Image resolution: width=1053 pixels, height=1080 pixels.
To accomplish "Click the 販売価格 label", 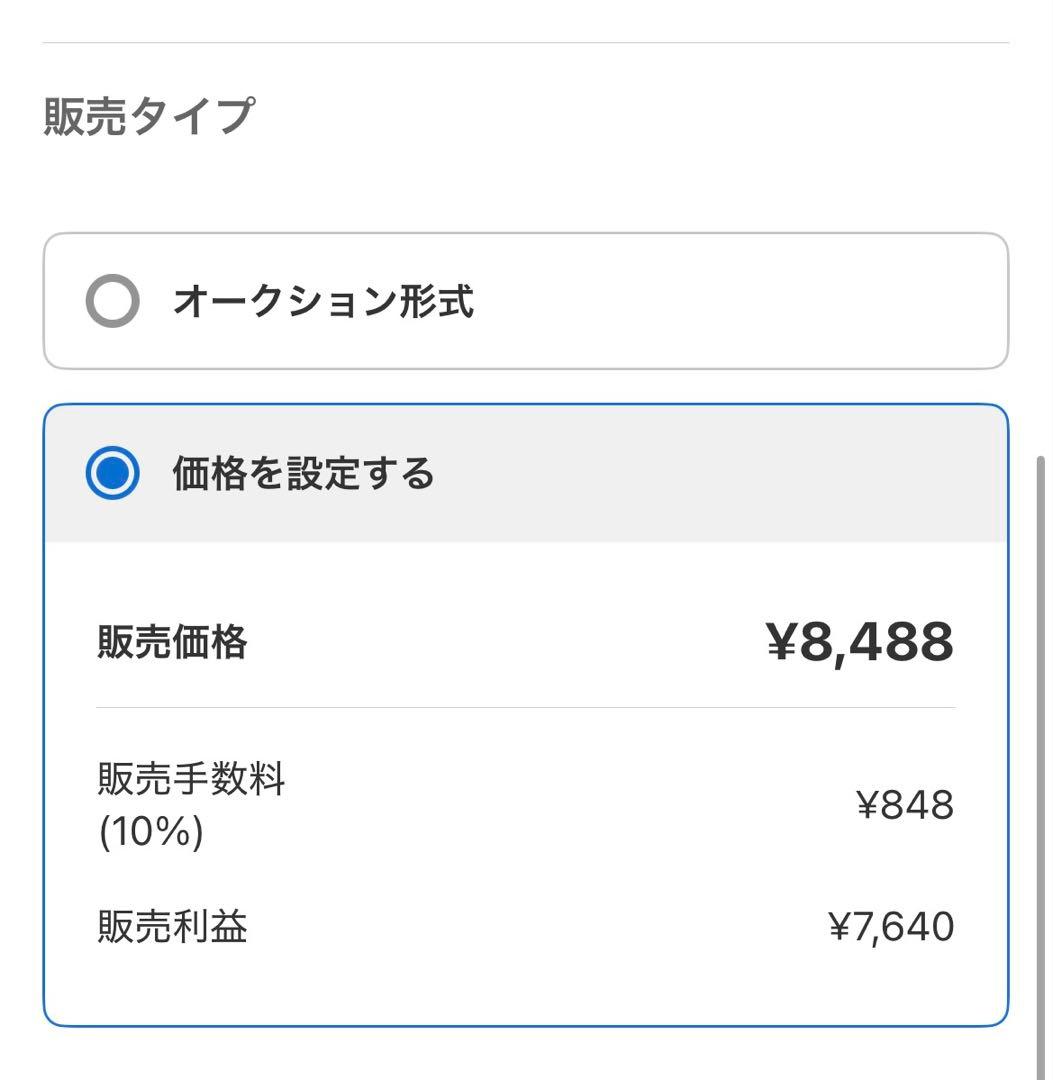I will tap(172, 642).
